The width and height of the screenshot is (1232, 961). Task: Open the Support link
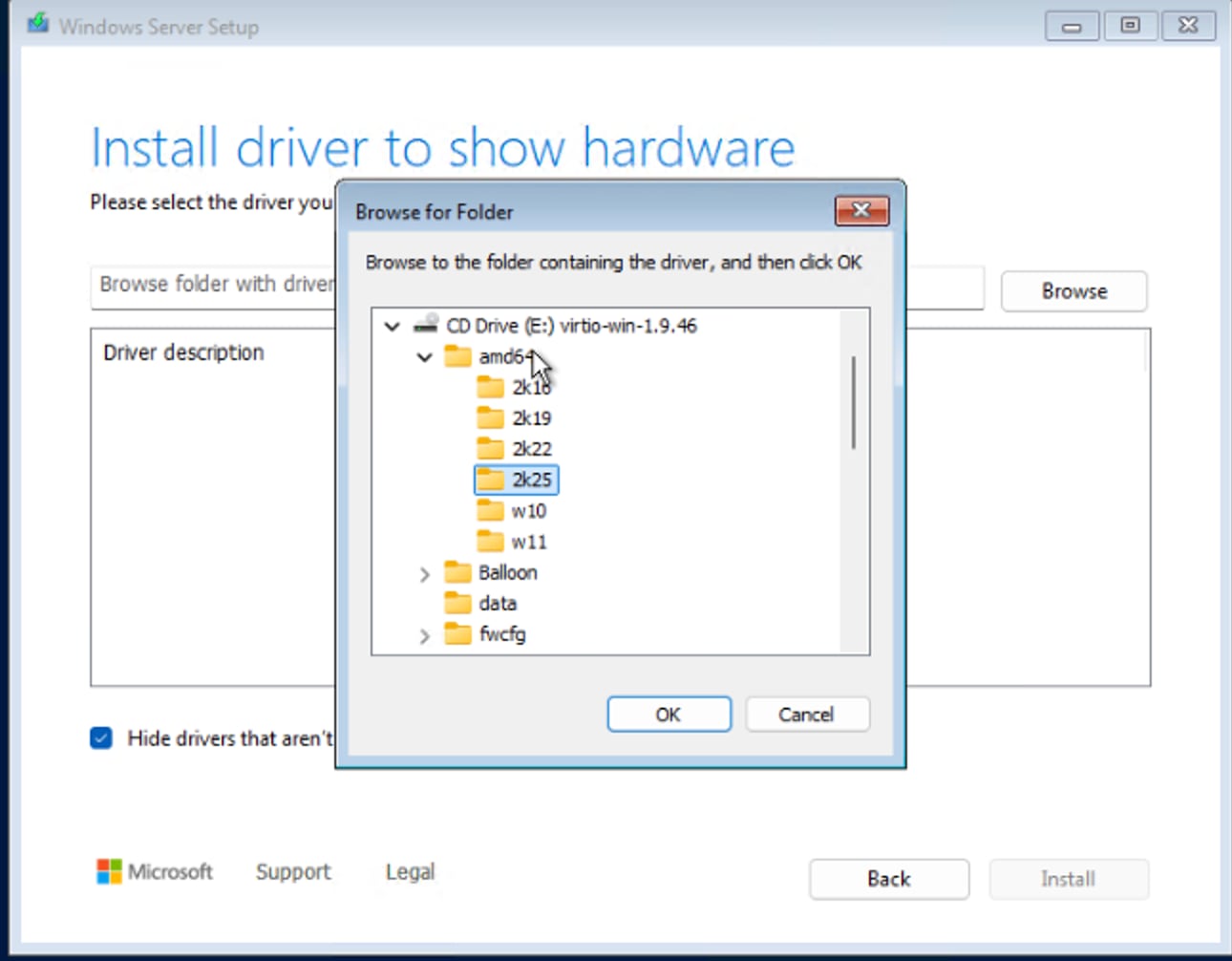tap(293, 871)
